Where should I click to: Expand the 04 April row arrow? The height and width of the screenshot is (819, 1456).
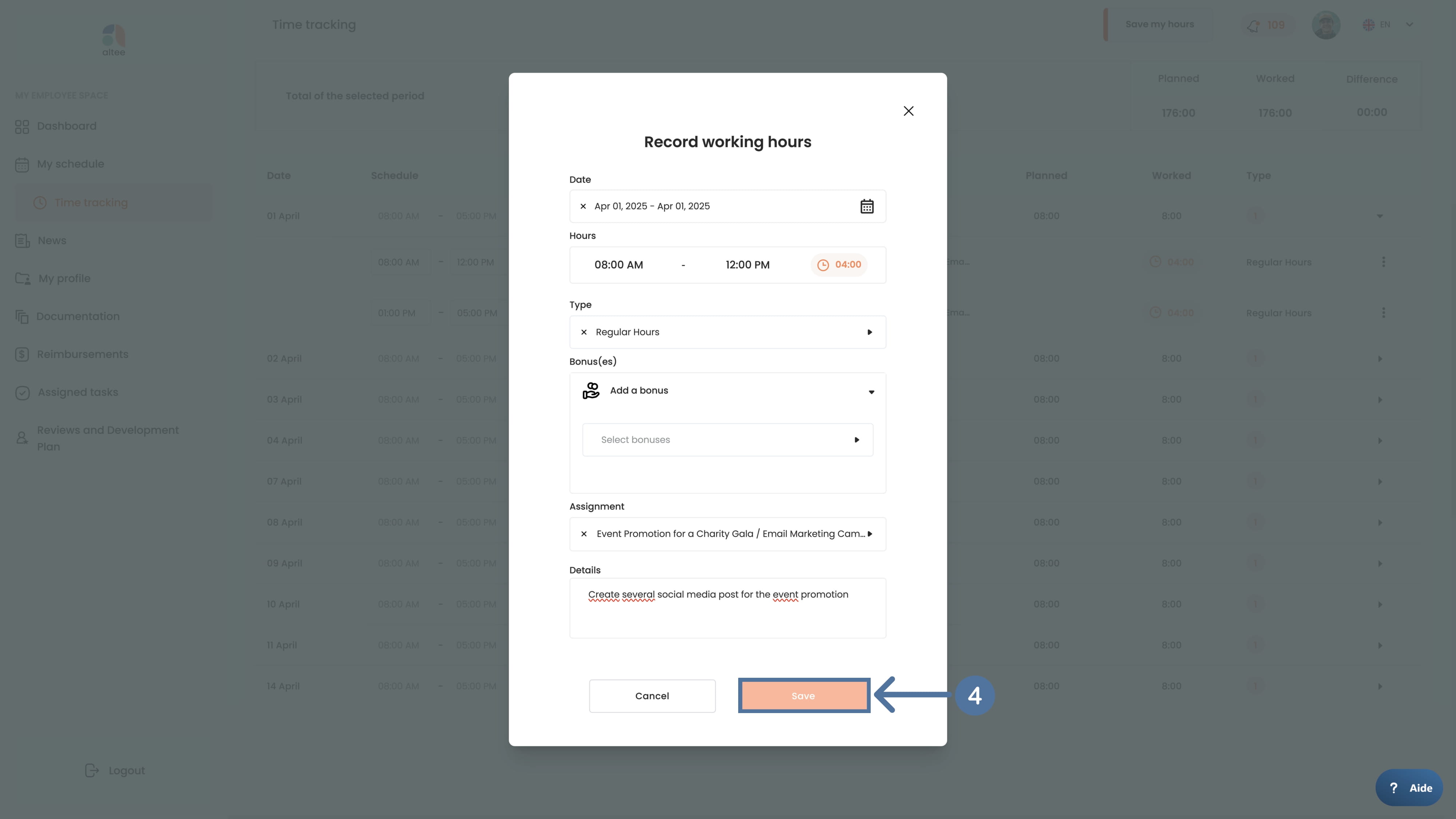point(1380,441)
